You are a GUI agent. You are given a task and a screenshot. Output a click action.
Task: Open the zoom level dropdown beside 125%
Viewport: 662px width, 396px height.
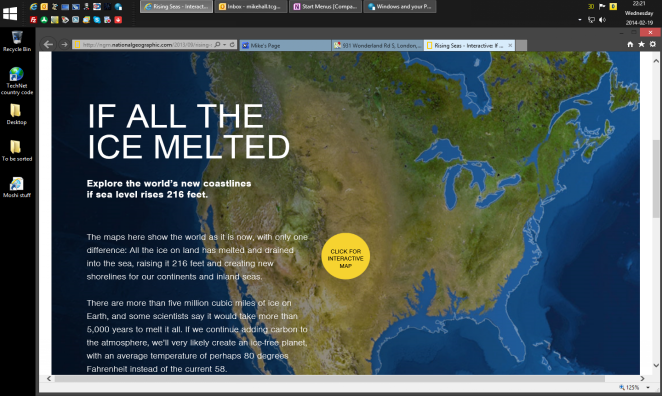pyautogui.click(x=648, y=387)
